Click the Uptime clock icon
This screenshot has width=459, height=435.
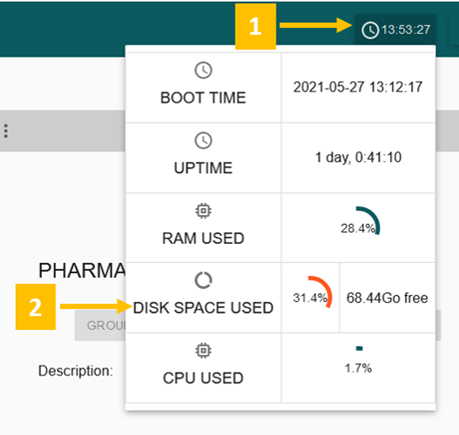pos(203,140)
